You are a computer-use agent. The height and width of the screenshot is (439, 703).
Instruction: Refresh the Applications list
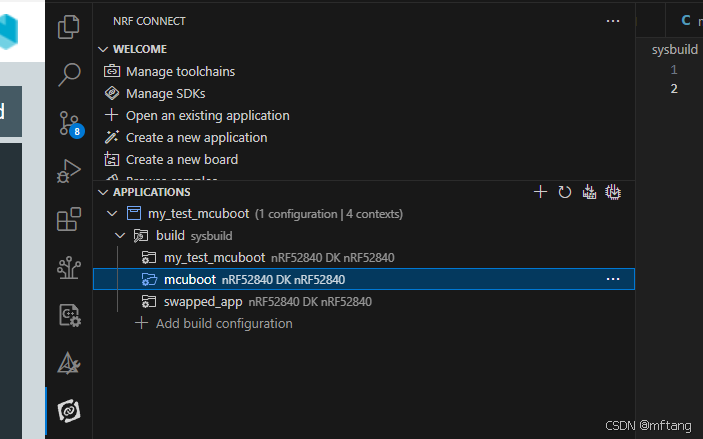pyautogui.click(x=564, y=192)
